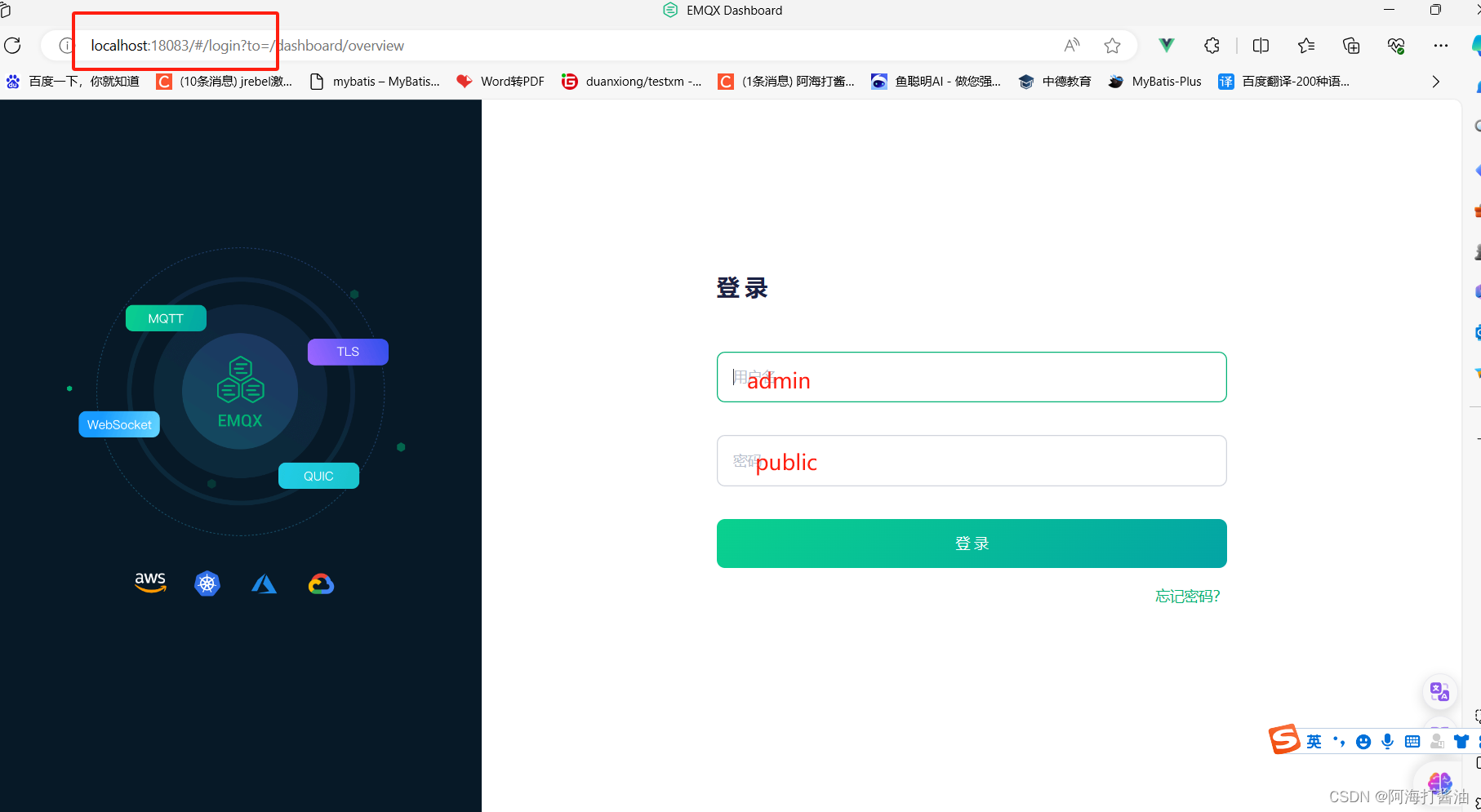
Task: Open the Vue devtools extension icon
Action: 1167,46
